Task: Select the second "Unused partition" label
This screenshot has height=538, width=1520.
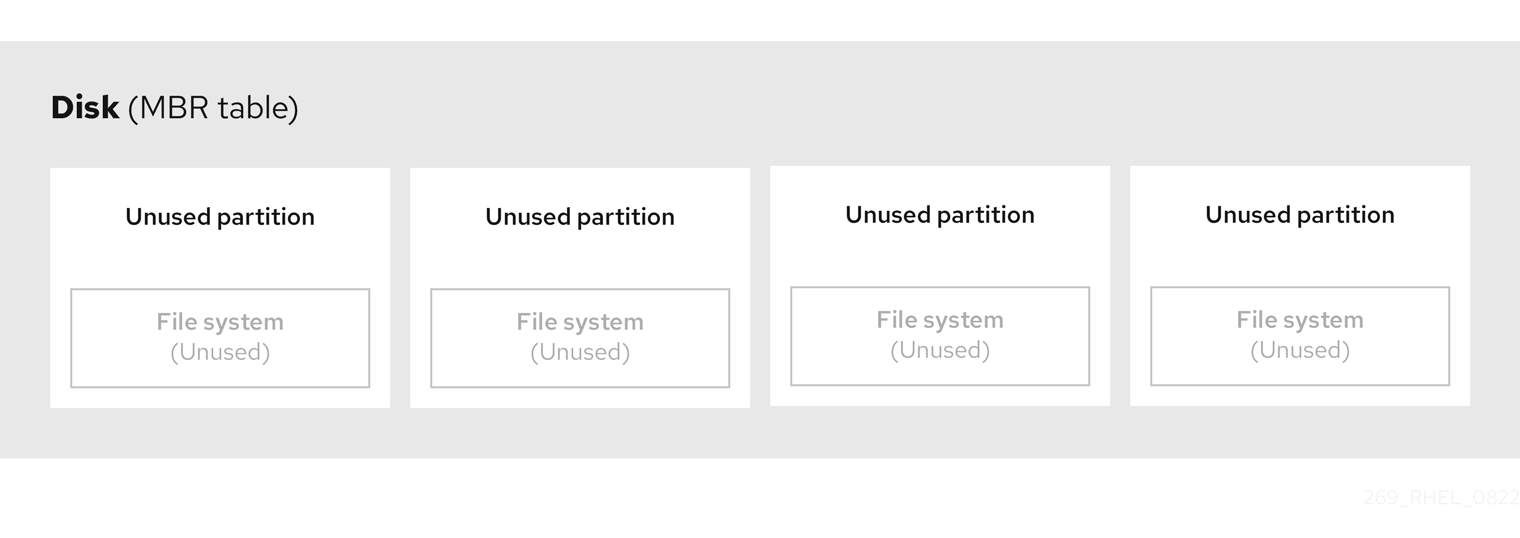Action: click(x=580, y=217)
